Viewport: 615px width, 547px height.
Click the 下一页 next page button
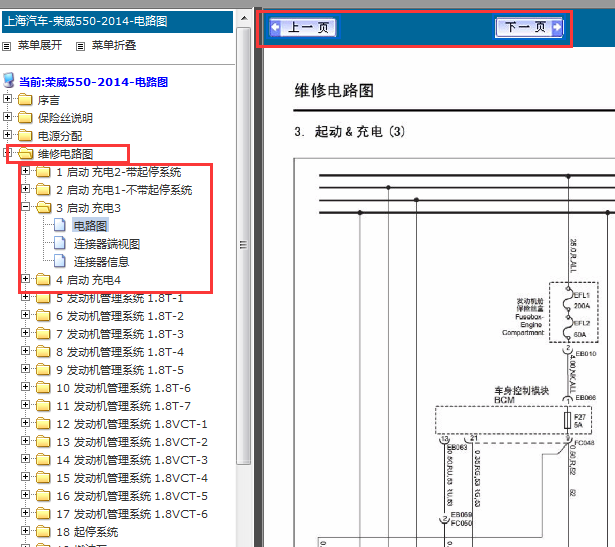click(529, 27)
